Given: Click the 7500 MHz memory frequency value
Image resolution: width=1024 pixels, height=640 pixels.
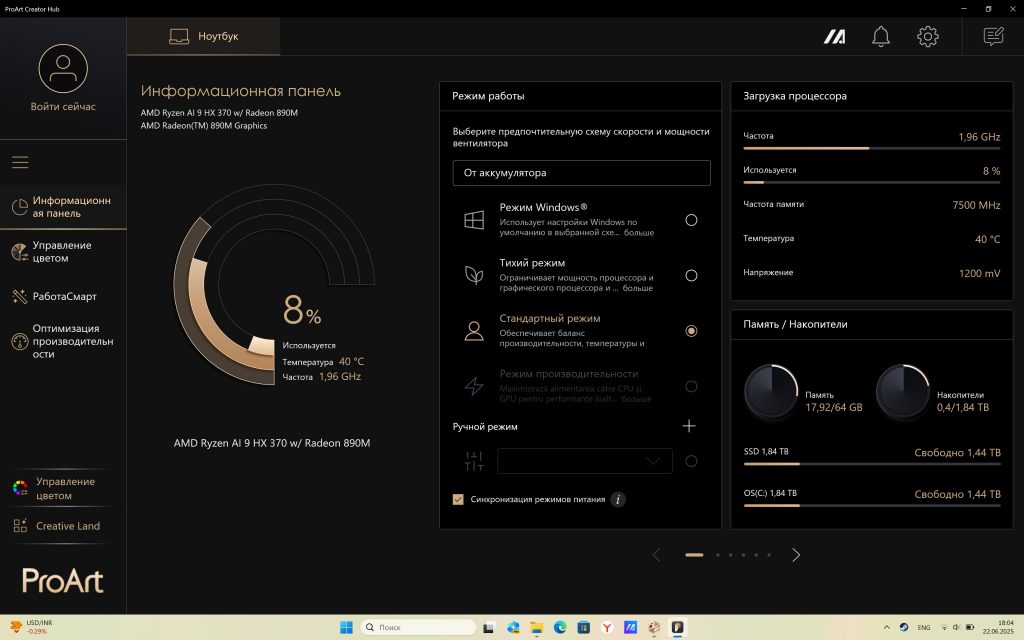Looking at the screenshot, I should [x=976, y=205].
